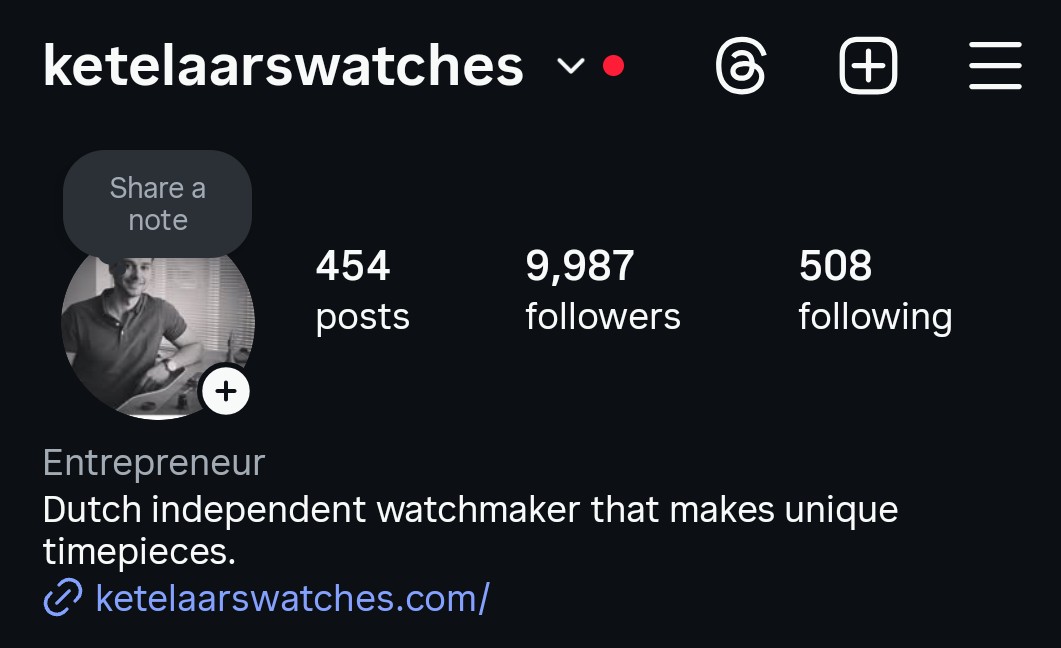Click the link chain icon
The height and width of the screenshot is (648, 1061).
pyautogui.click(x=63, y=597)
